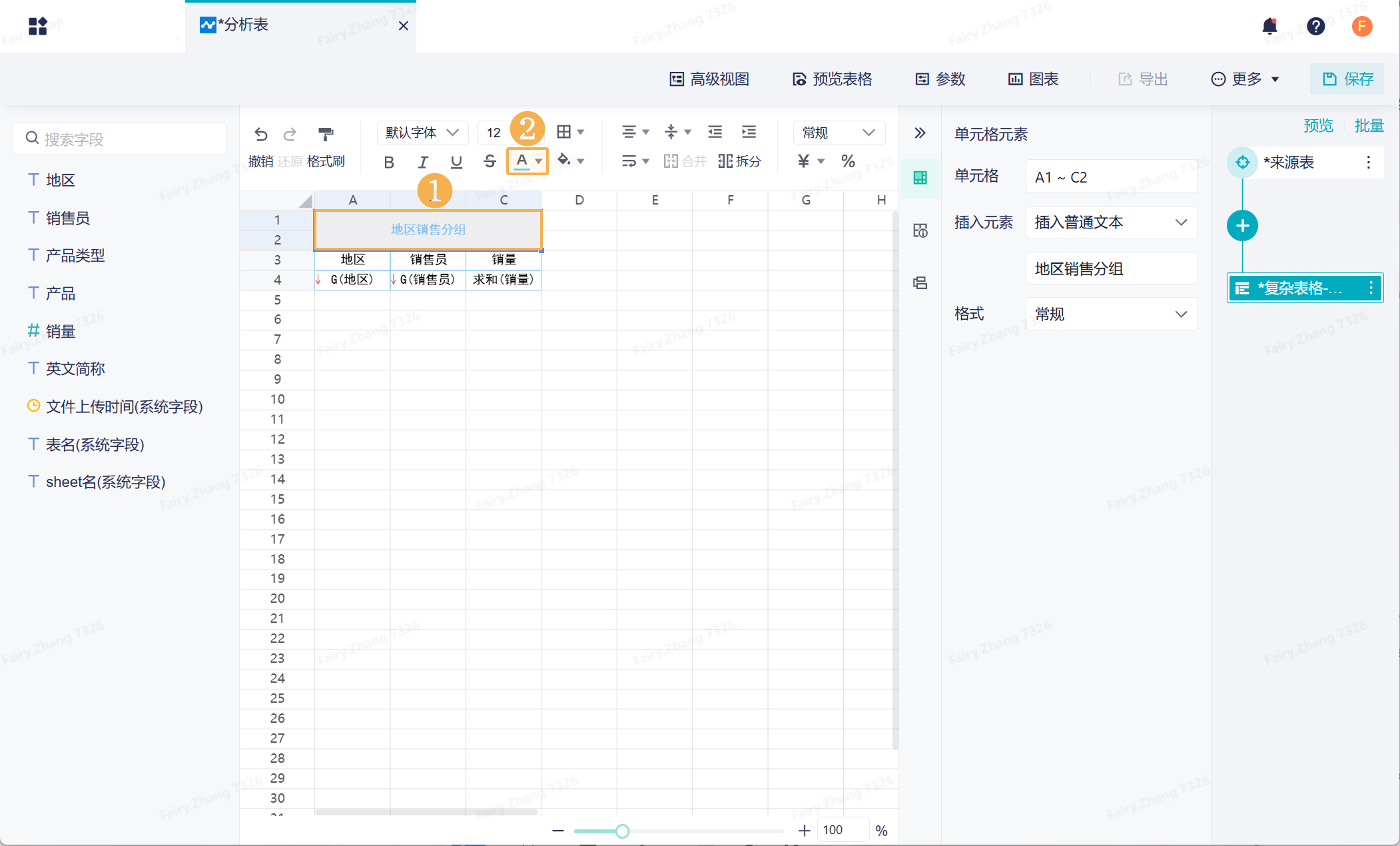
Task: Open the default font dropdown
Action: pyautogui.click(x=422, y=133)
